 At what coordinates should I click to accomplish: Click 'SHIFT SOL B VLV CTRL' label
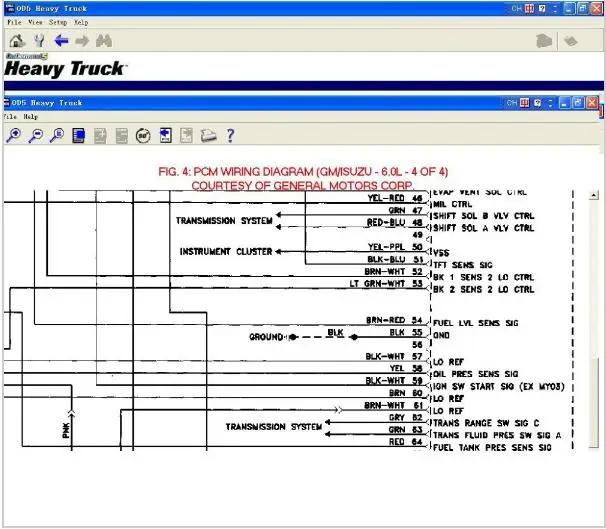483,216
